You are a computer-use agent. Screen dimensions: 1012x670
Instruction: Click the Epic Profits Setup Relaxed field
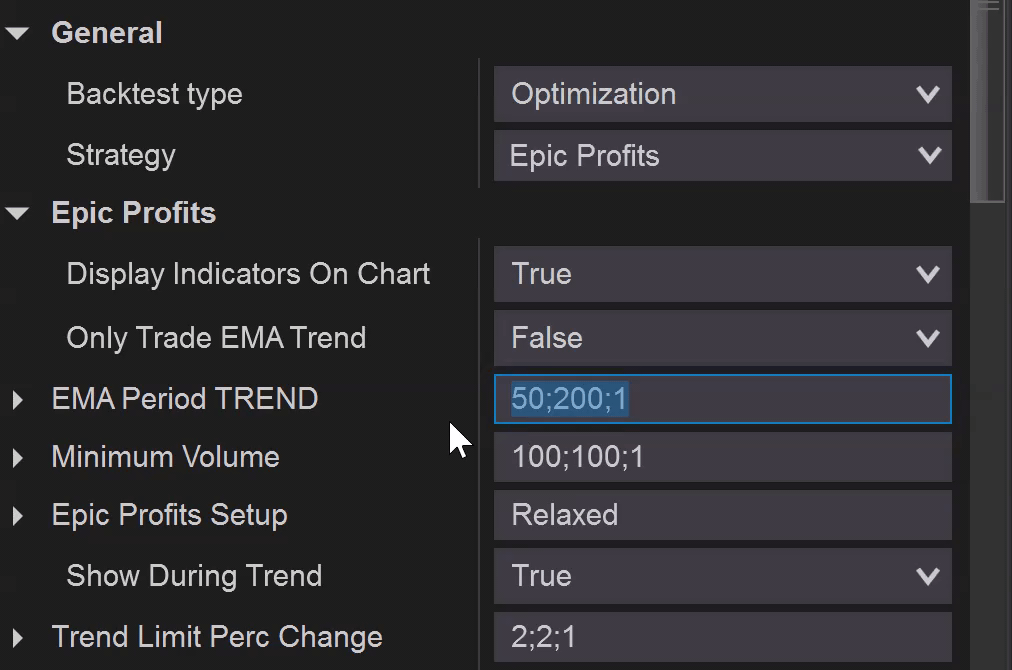(x=722, y=515)
